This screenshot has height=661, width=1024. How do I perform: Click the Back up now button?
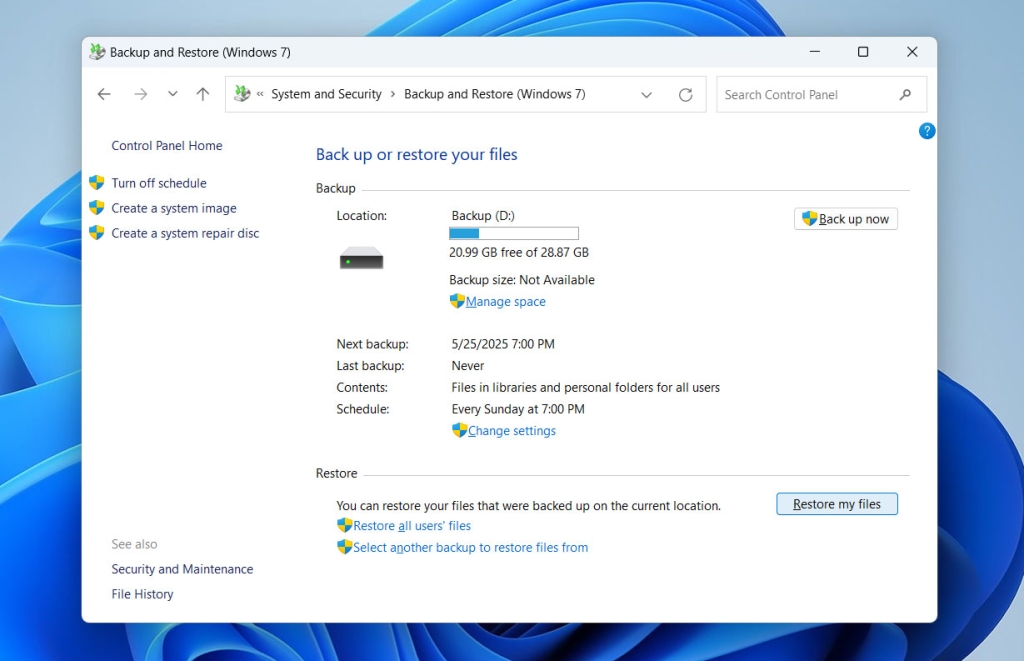coord(846,219)
